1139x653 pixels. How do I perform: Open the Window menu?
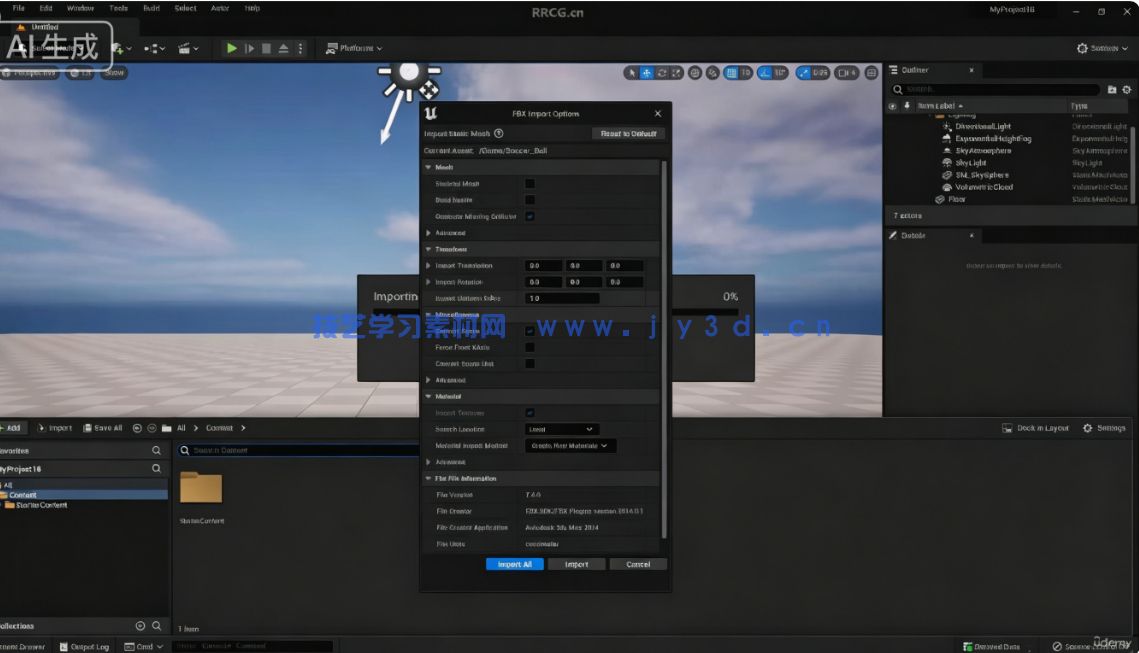80,8
